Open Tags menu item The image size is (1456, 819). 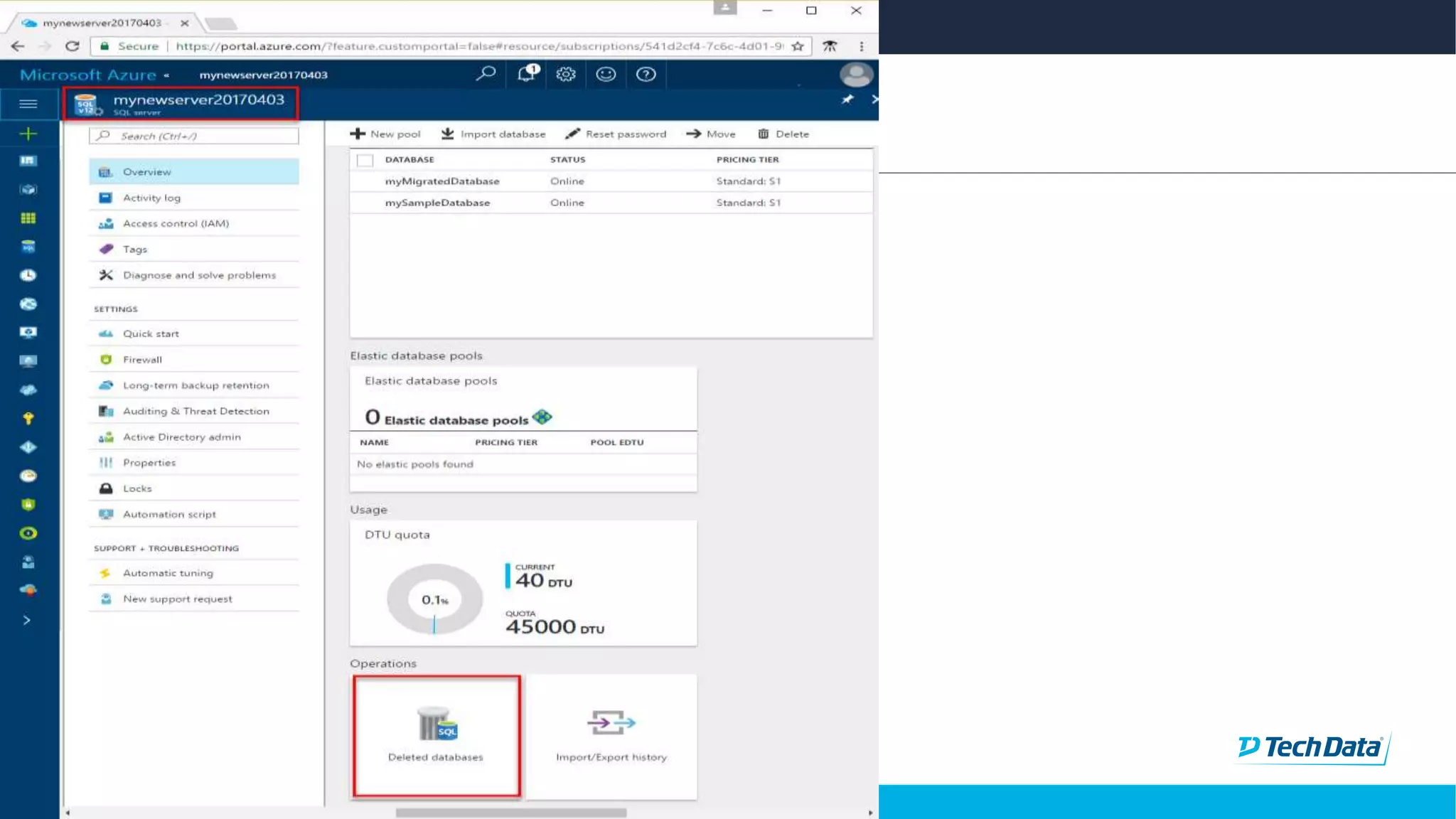(194, 250)
